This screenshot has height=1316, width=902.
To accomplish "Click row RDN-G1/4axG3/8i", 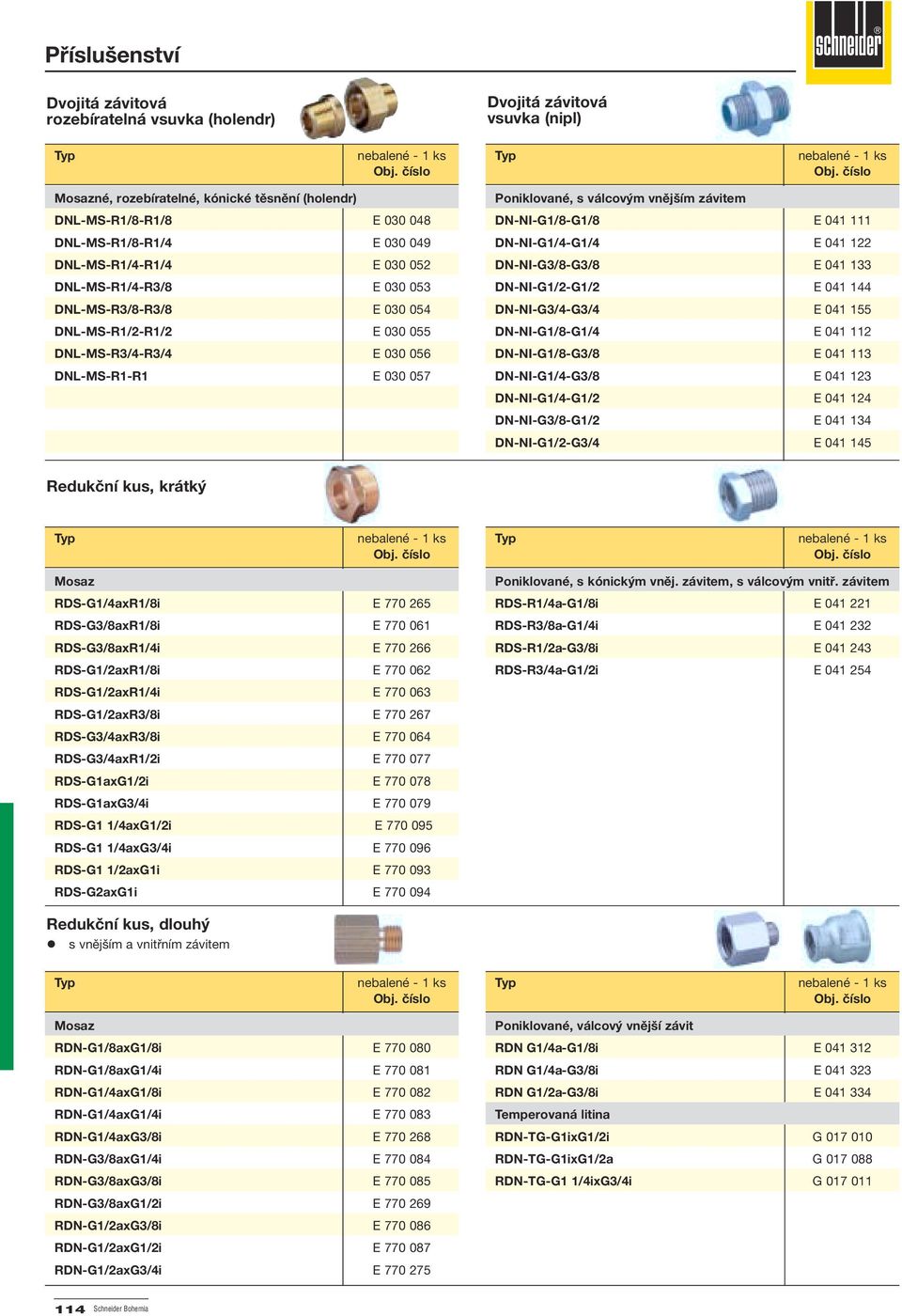I will pos(252,1136).
